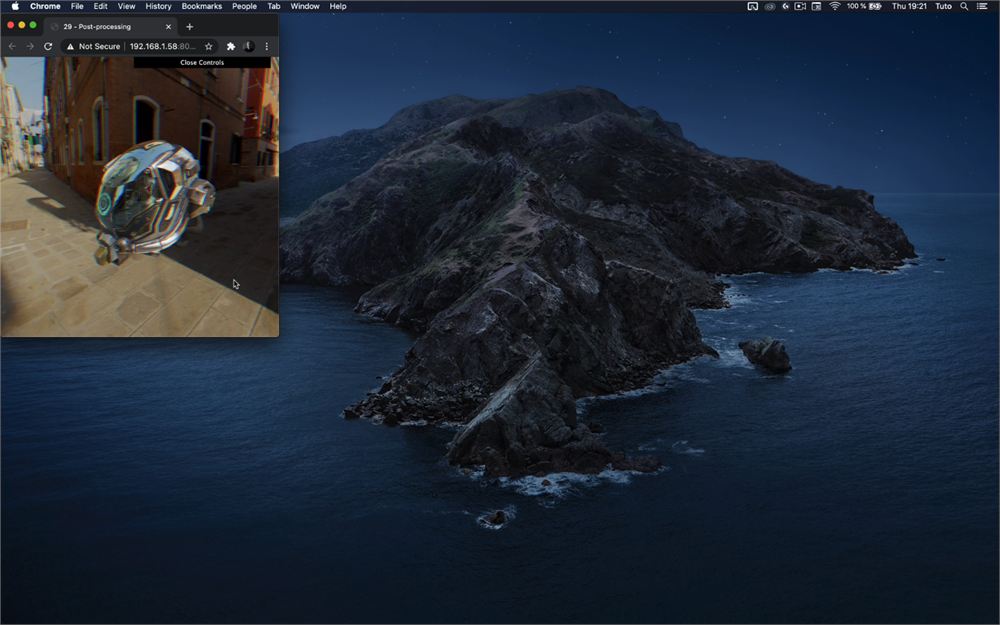Image resolution: width=1000 pixels, height=625 pixels.
Task: Open the Chrome application menu
Action: 45,6
